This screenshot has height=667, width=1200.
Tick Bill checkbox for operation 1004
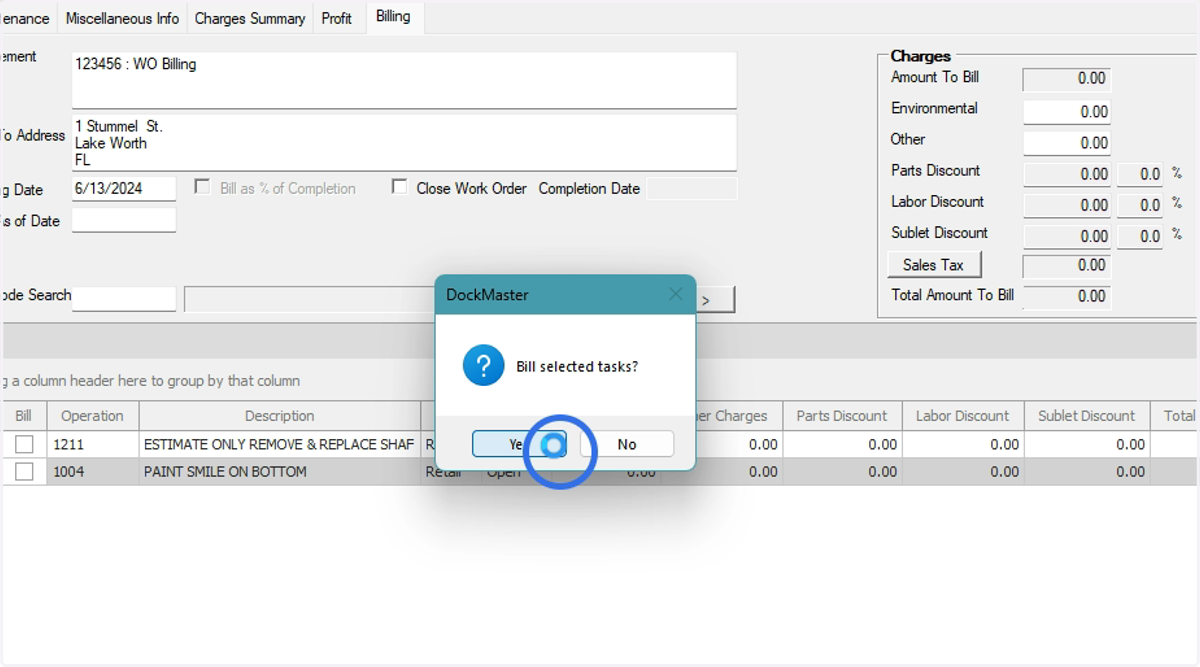coord(24,471)
